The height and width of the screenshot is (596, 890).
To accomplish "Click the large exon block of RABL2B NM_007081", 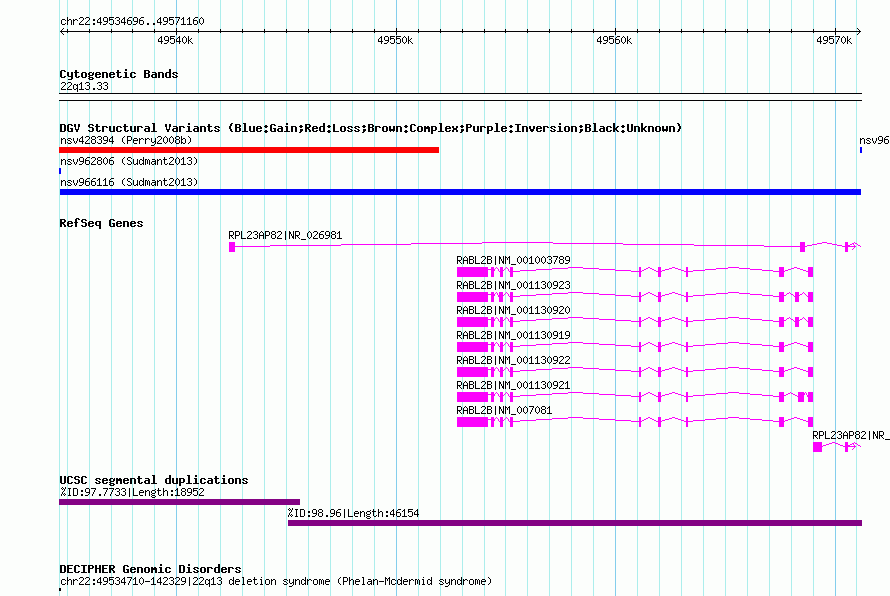I will [x=472, y=422].
